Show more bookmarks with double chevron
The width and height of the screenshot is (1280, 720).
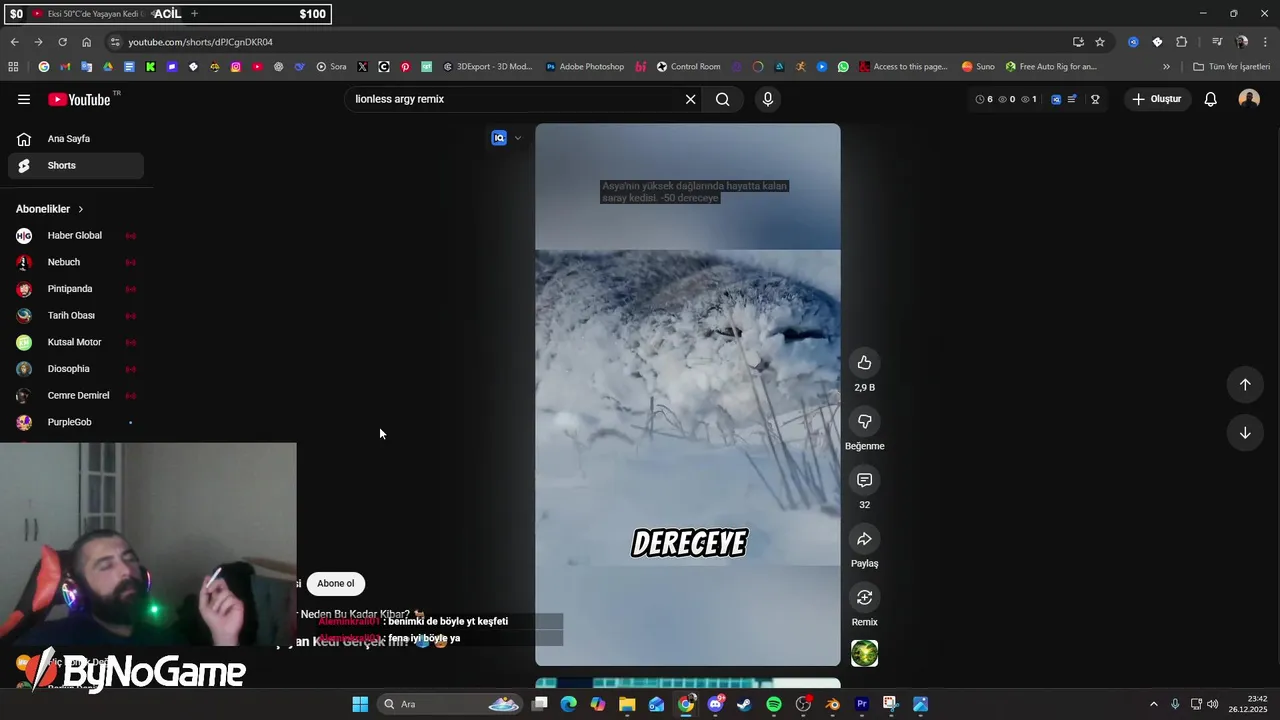[1166, 67]
